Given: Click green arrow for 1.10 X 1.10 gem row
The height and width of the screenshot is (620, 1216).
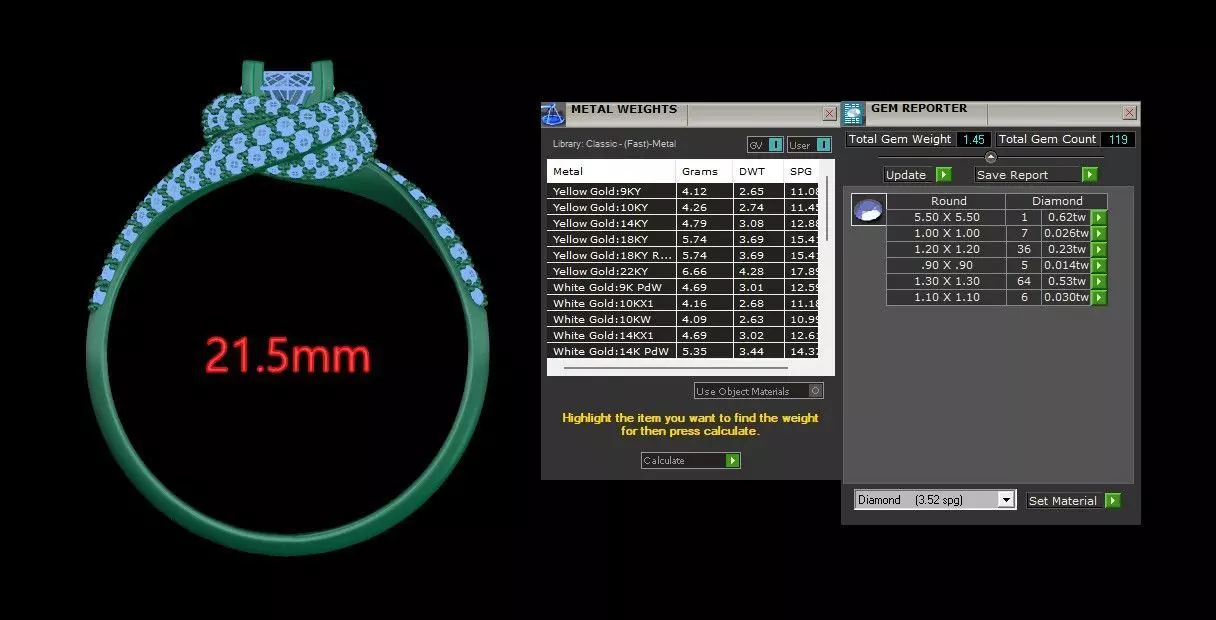Looking at the screenshot, I should [1099, 297].
